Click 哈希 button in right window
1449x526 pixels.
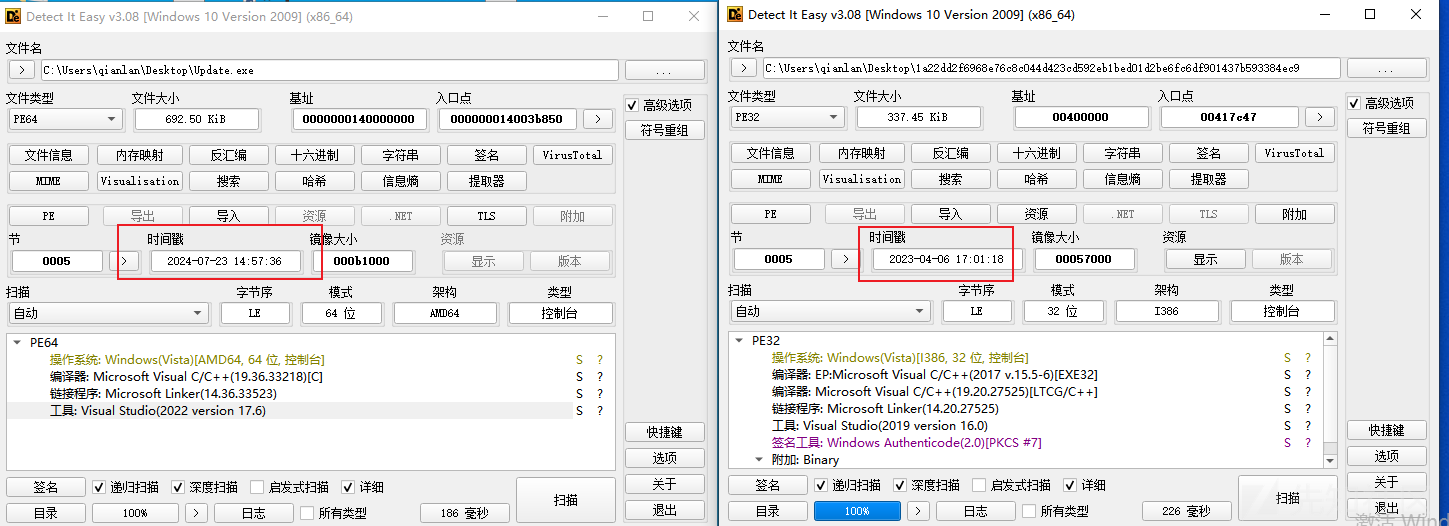[x=1037, y=179]
